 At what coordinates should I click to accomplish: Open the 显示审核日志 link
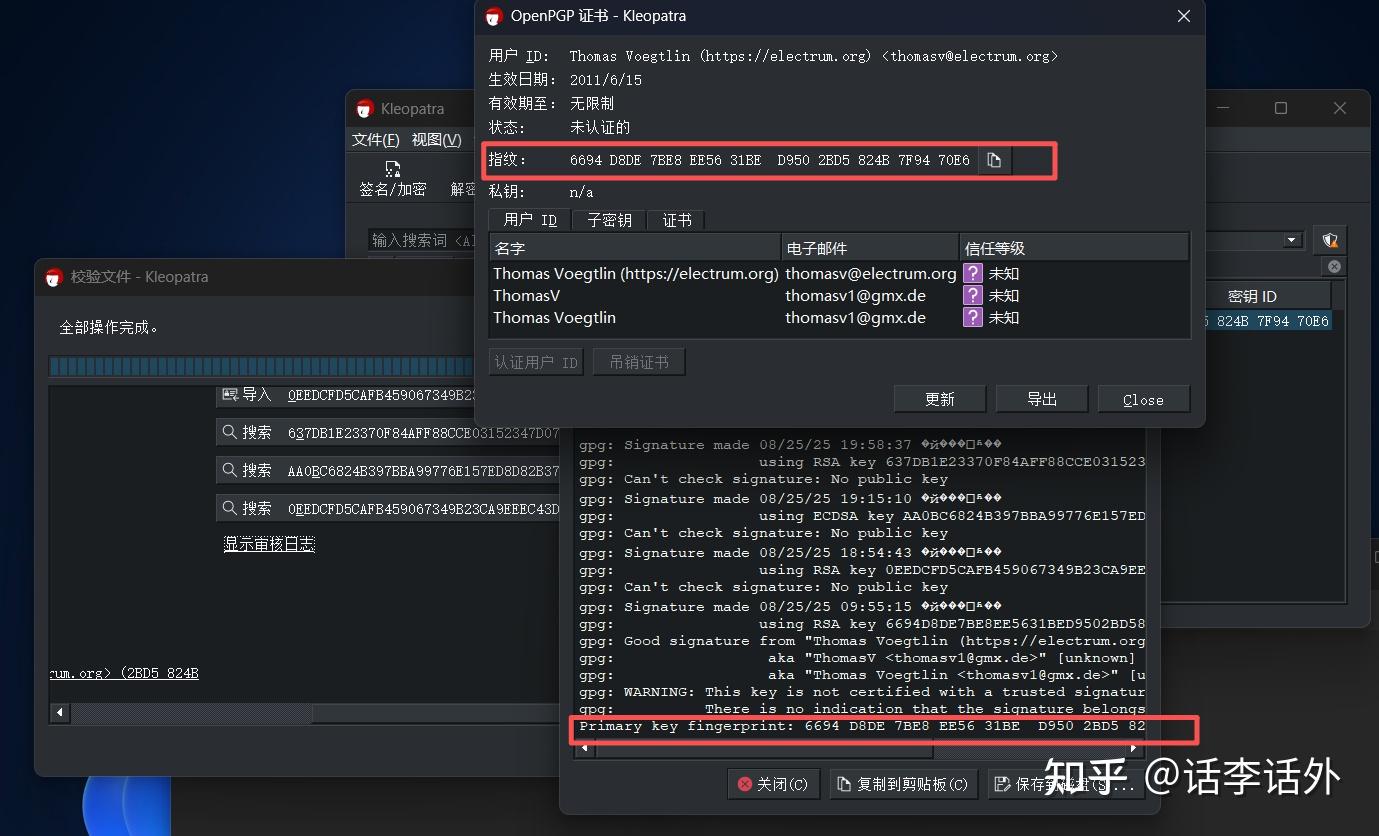pos(269,544)
